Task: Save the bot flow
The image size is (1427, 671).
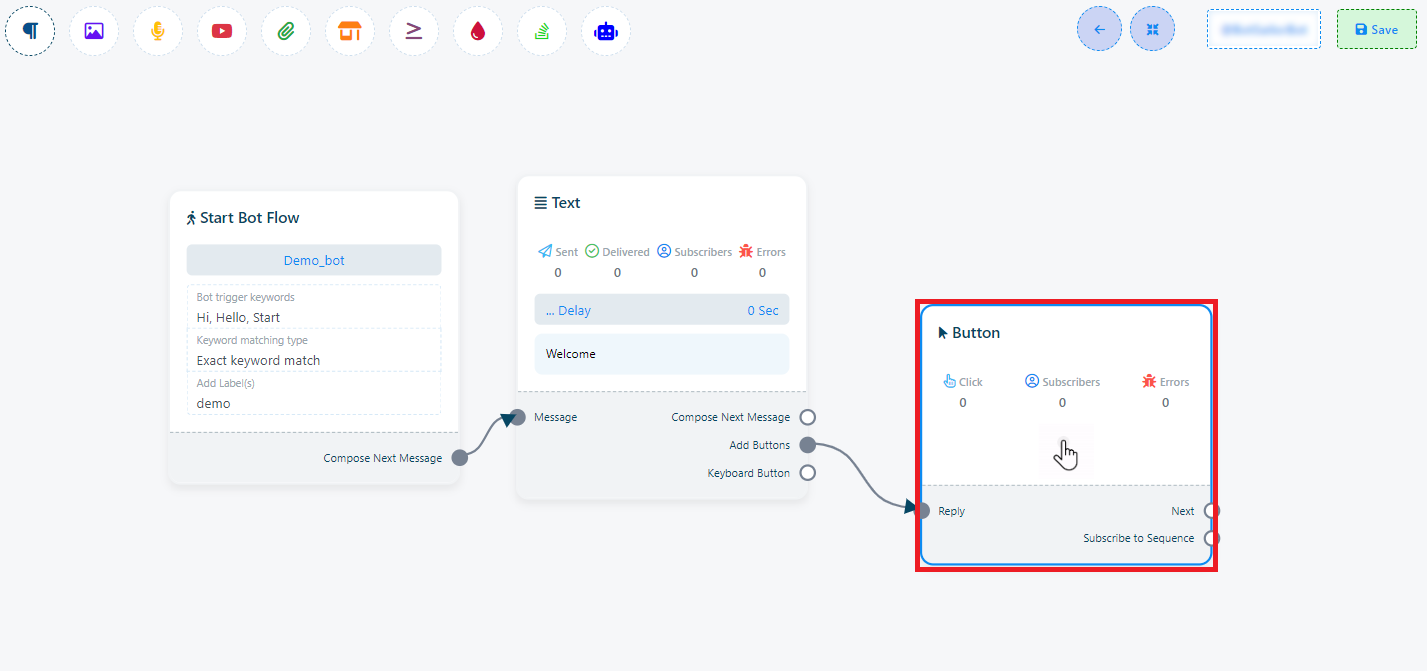Action: (1376, 29)
